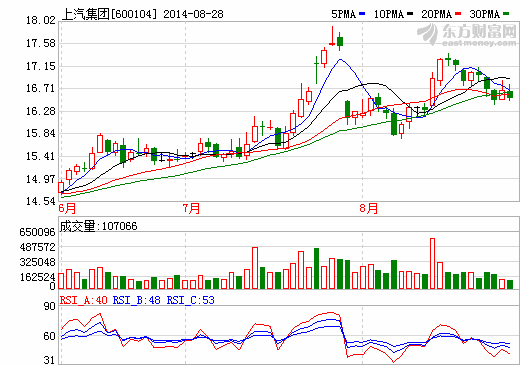Click the 8月 month axis label
The height and width of the screenshot is (365, 520).
(369, 208)
